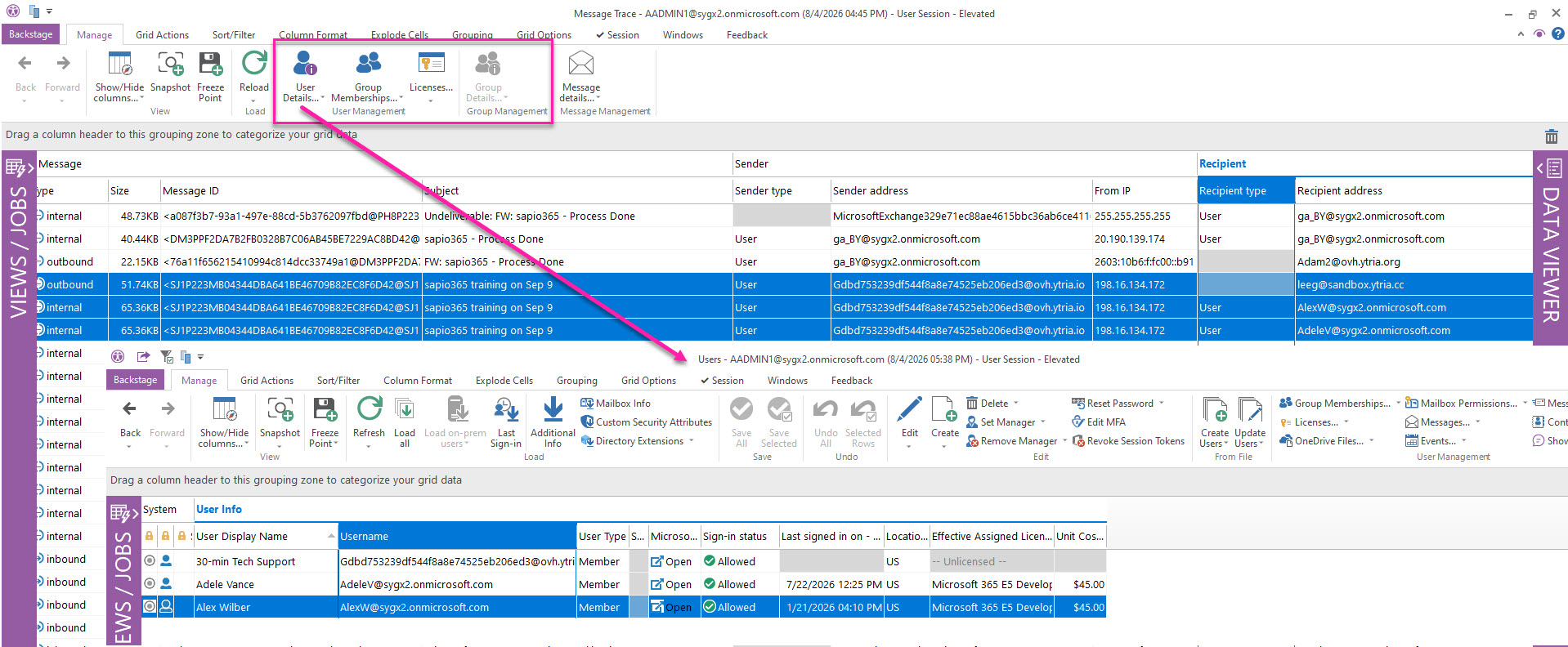Click Create Users from file
This screenshot has height=647, width=1568.
coord(1215,422)
